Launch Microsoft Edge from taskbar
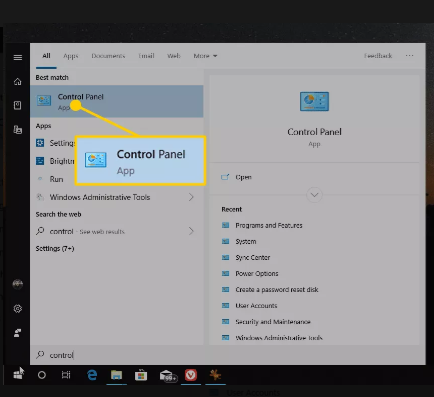This screenshot has width=434, height=397. (x=92, y=375)
